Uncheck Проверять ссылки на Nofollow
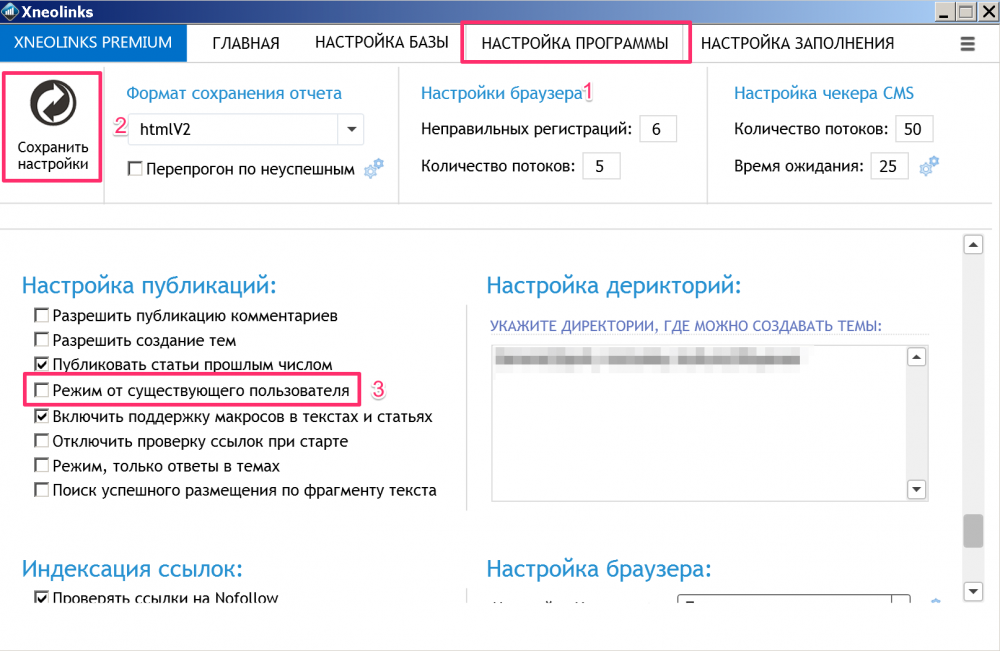The width and height of the screenshot is (1000, 651). (41, 597)
